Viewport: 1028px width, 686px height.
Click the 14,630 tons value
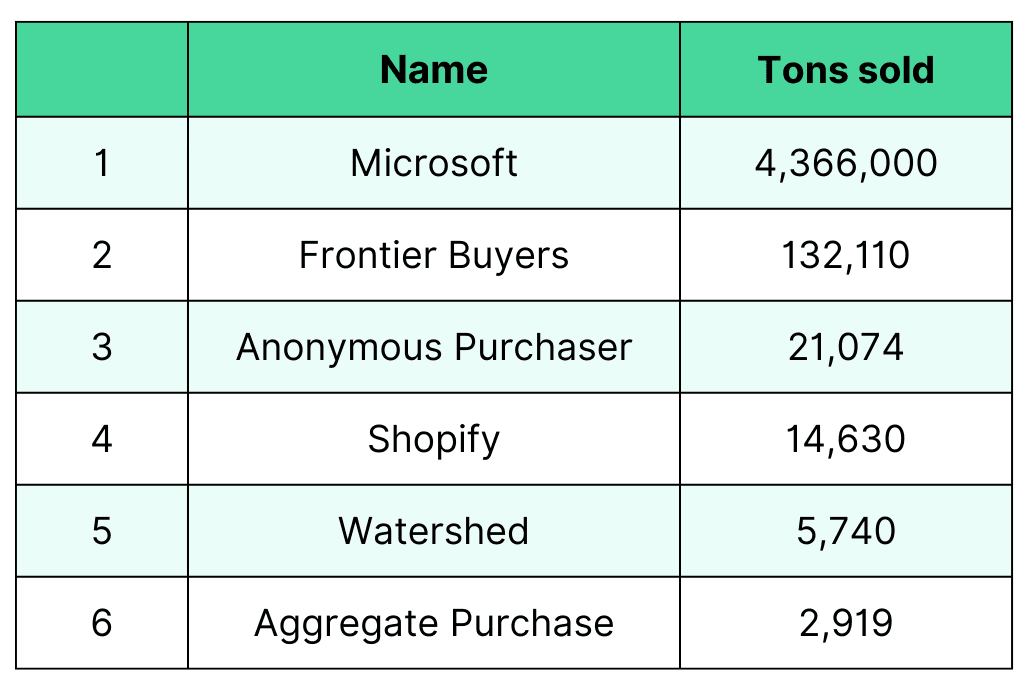846,439
